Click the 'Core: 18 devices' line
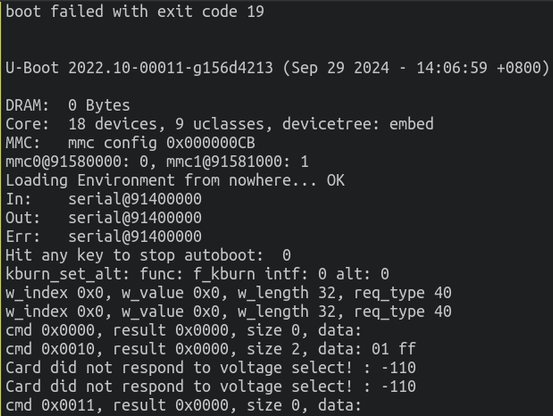553x416 pixels. [x=219, y=124]
